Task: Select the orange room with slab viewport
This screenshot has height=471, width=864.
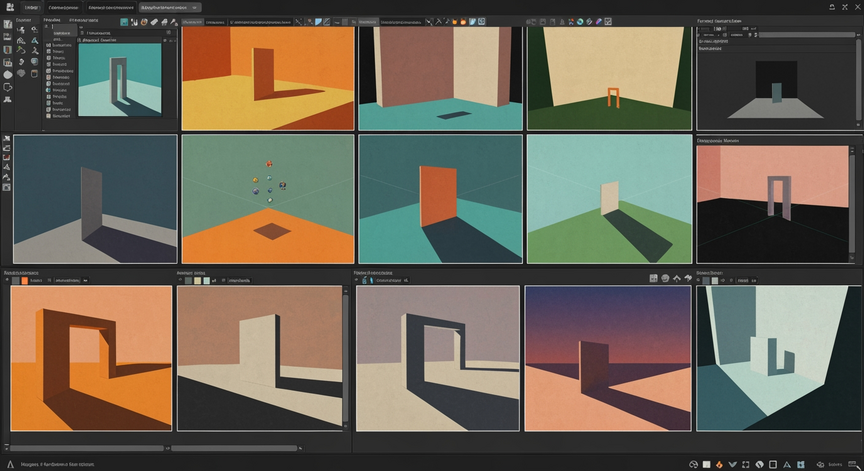Action: [268, 79]
